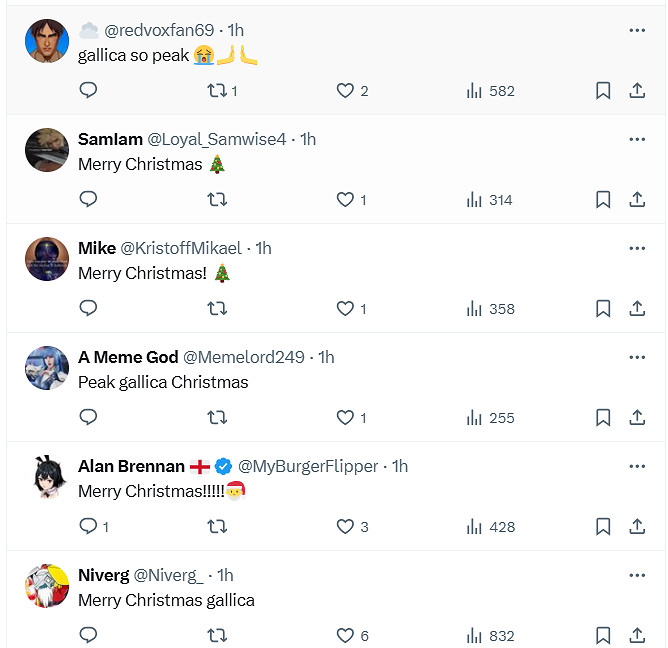The width and height of the screenshot is (668, 648).
Task: Open Samlam's profile name link
Action: click(x=110, y=139)
